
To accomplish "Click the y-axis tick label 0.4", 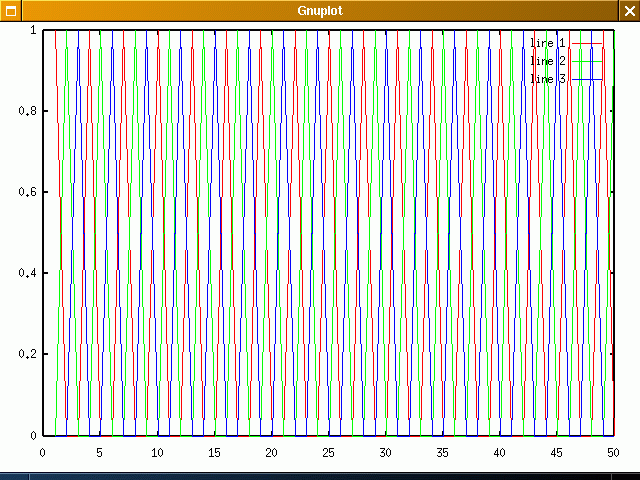I will coord(26,273).
